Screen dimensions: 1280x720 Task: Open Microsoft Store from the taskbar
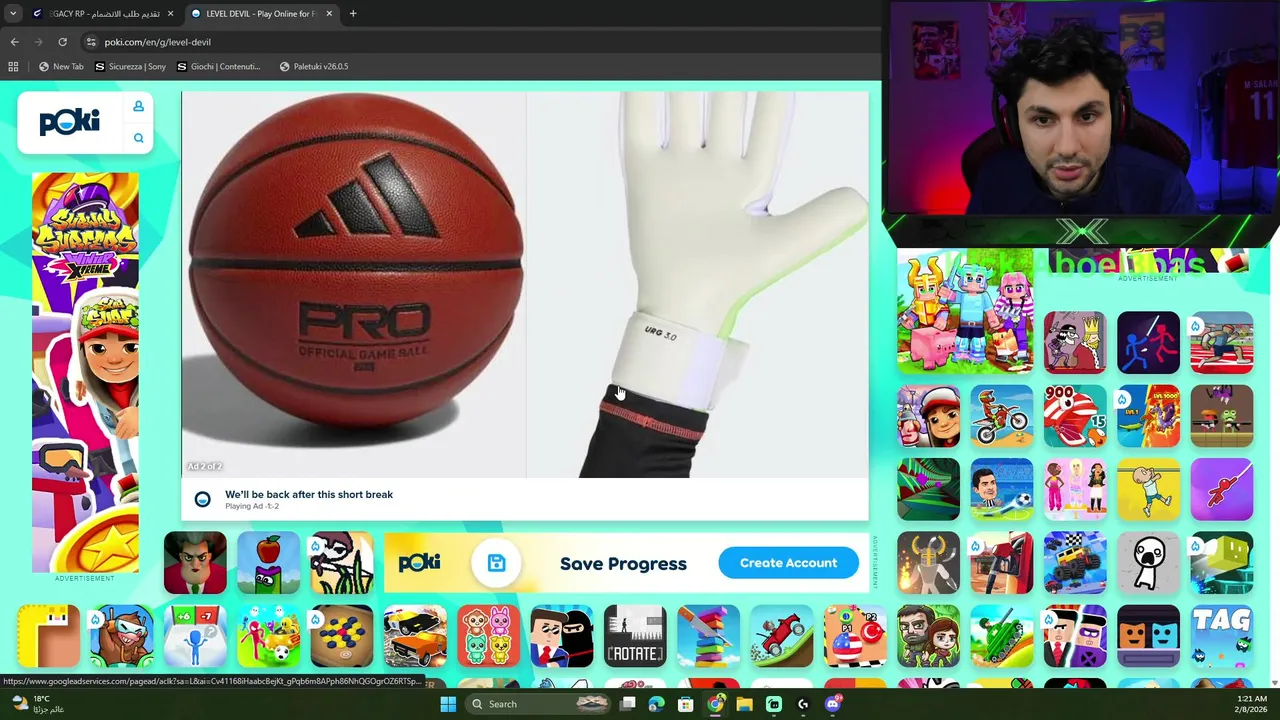point(686,704)
